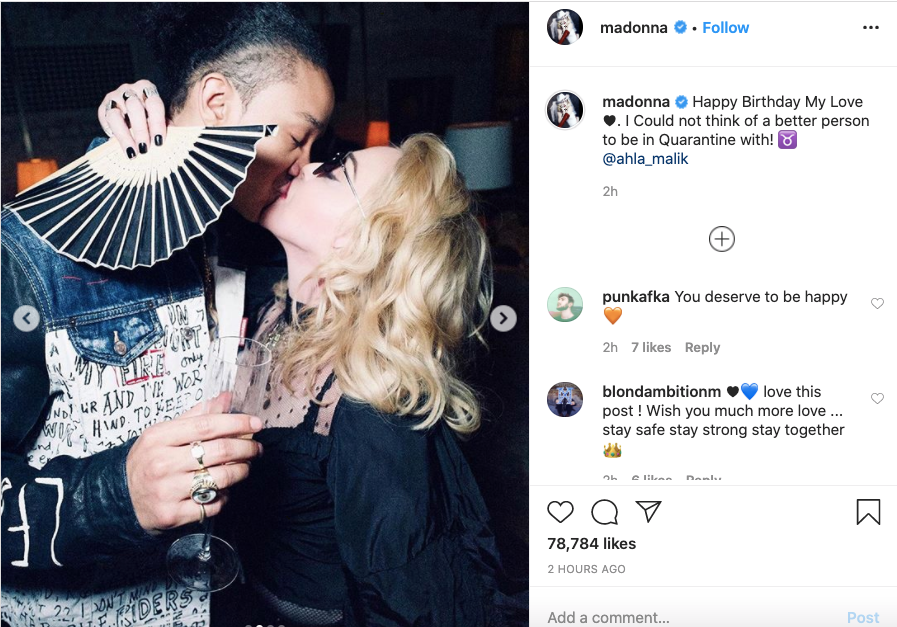Screen dimensions: 897x627
Task: Follow the madonna account
Action: tap(725, 27)
